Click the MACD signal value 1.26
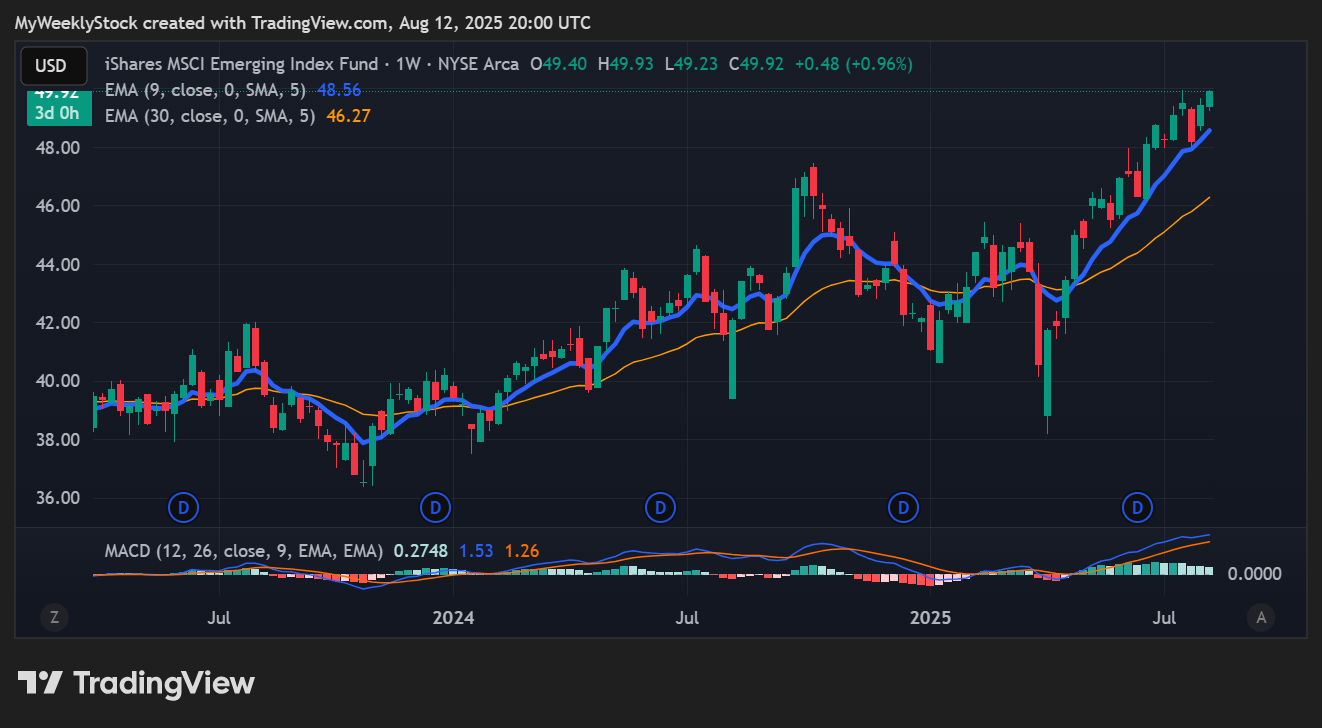 coord(522,551)
